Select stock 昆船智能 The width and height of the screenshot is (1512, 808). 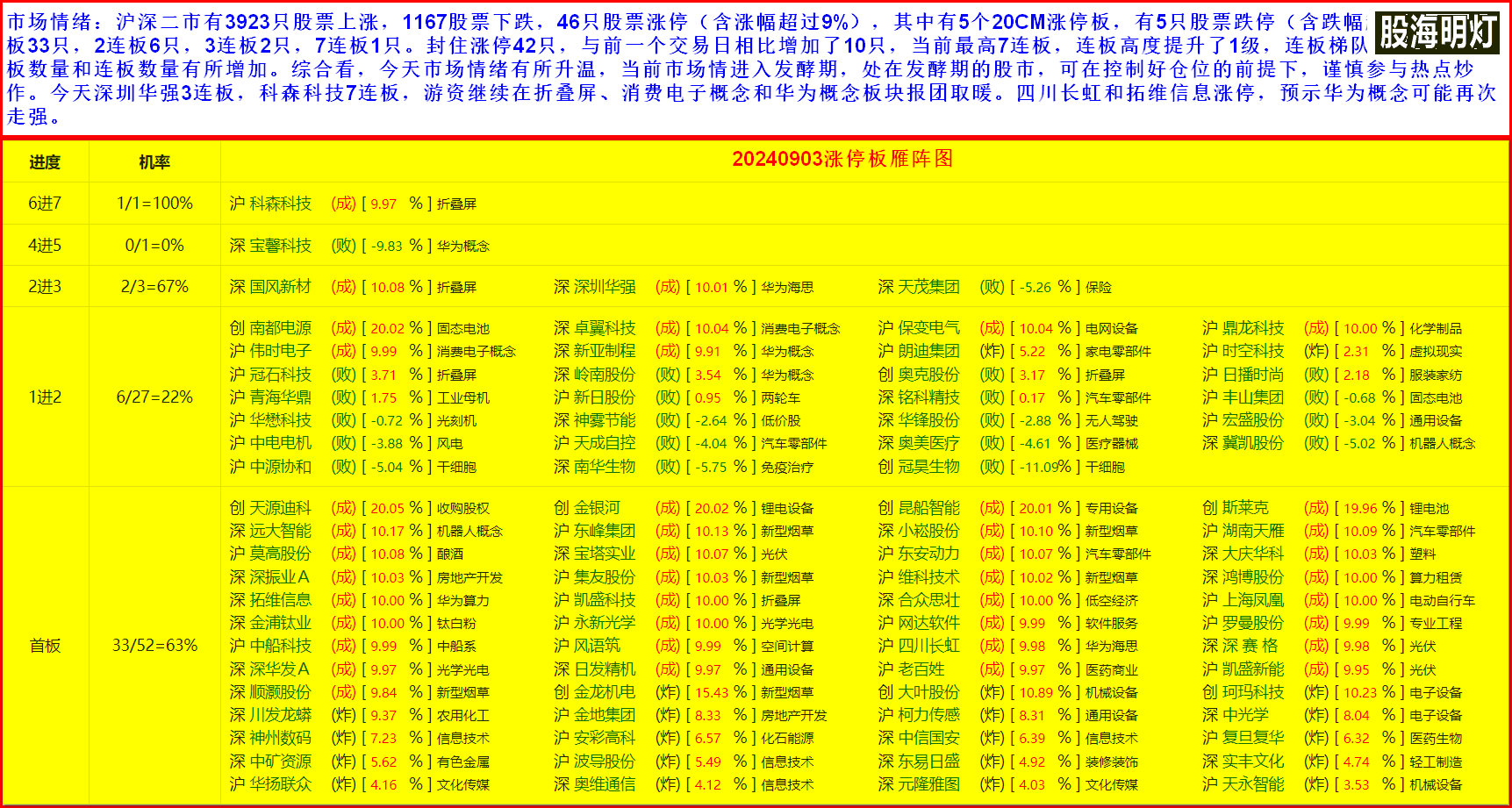(x=929, y=508)
